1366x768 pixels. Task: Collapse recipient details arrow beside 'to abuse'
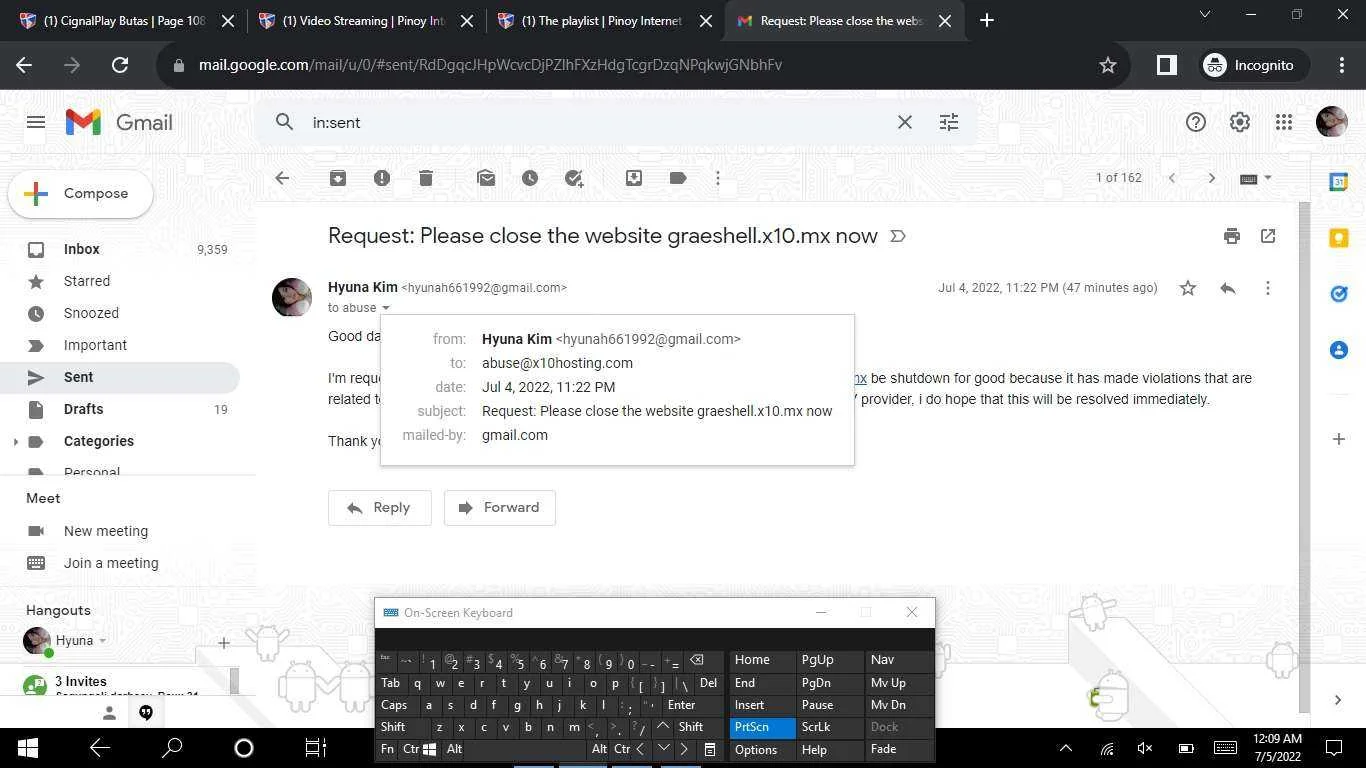386,308
